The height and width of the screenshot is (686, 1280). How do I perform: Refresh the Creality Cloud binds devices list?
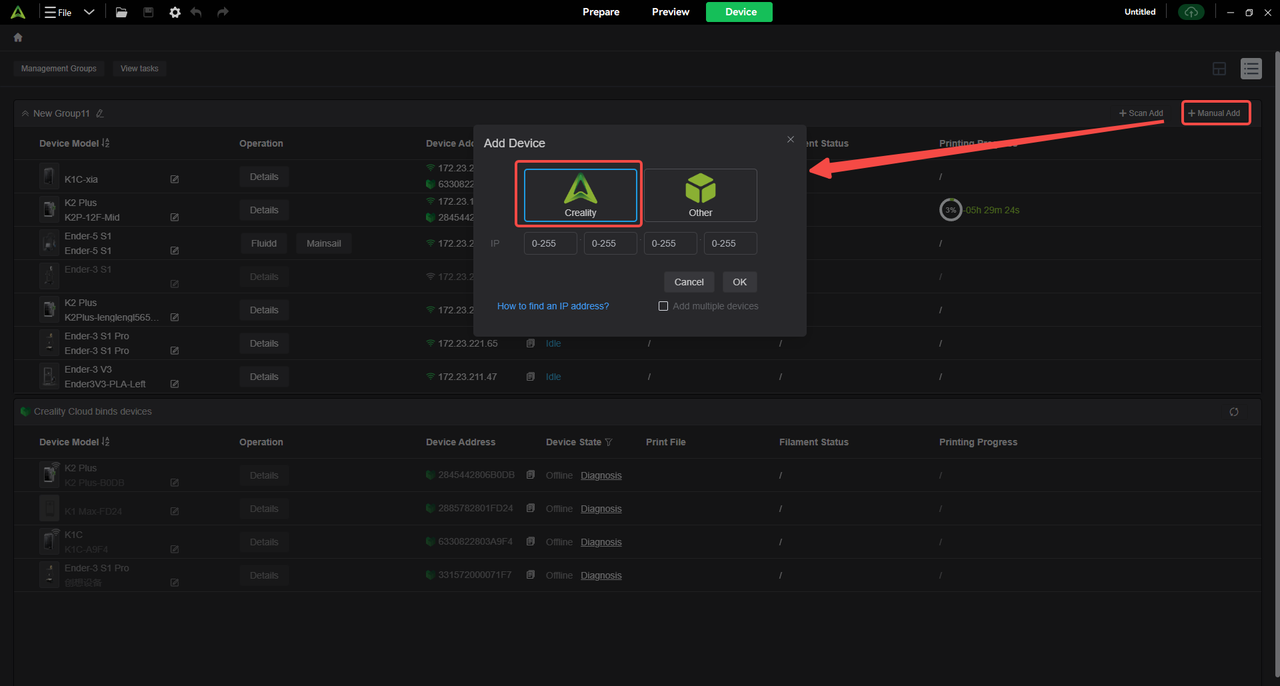(1234, 411)
